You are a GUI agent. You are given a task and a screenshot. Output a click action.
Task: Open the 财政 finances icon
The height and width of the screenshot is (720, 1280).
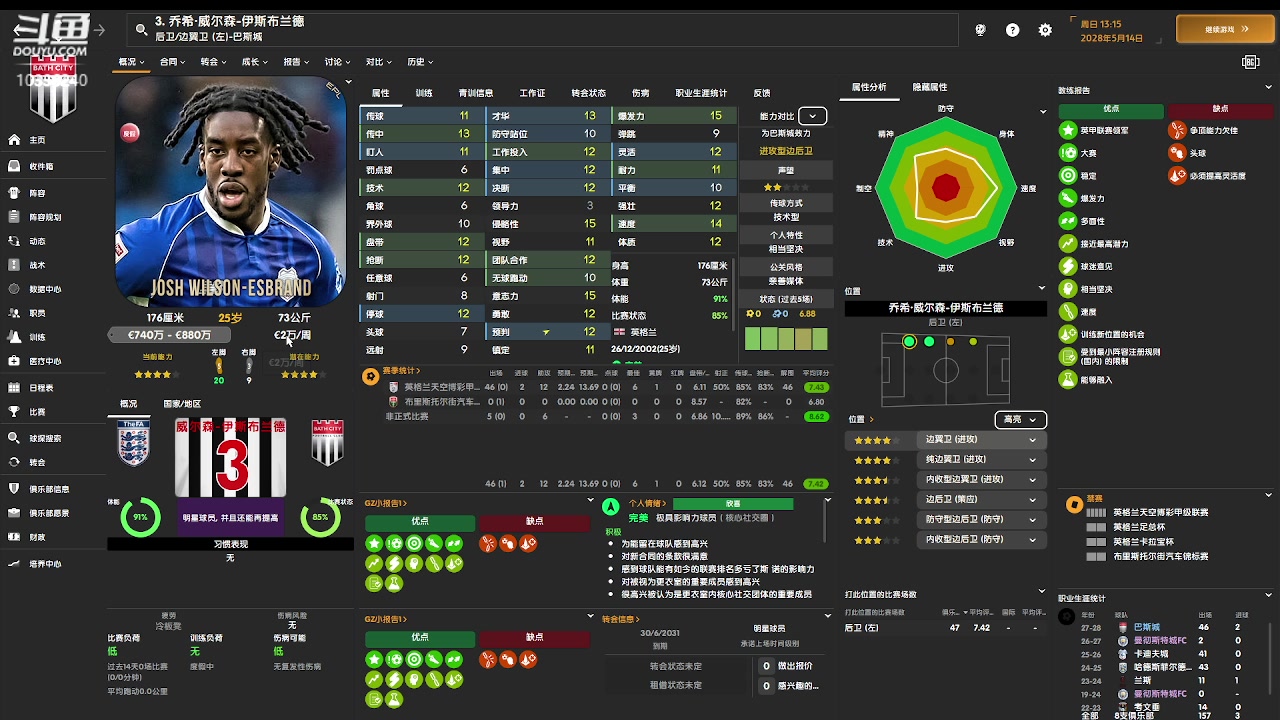coord(14,537)
